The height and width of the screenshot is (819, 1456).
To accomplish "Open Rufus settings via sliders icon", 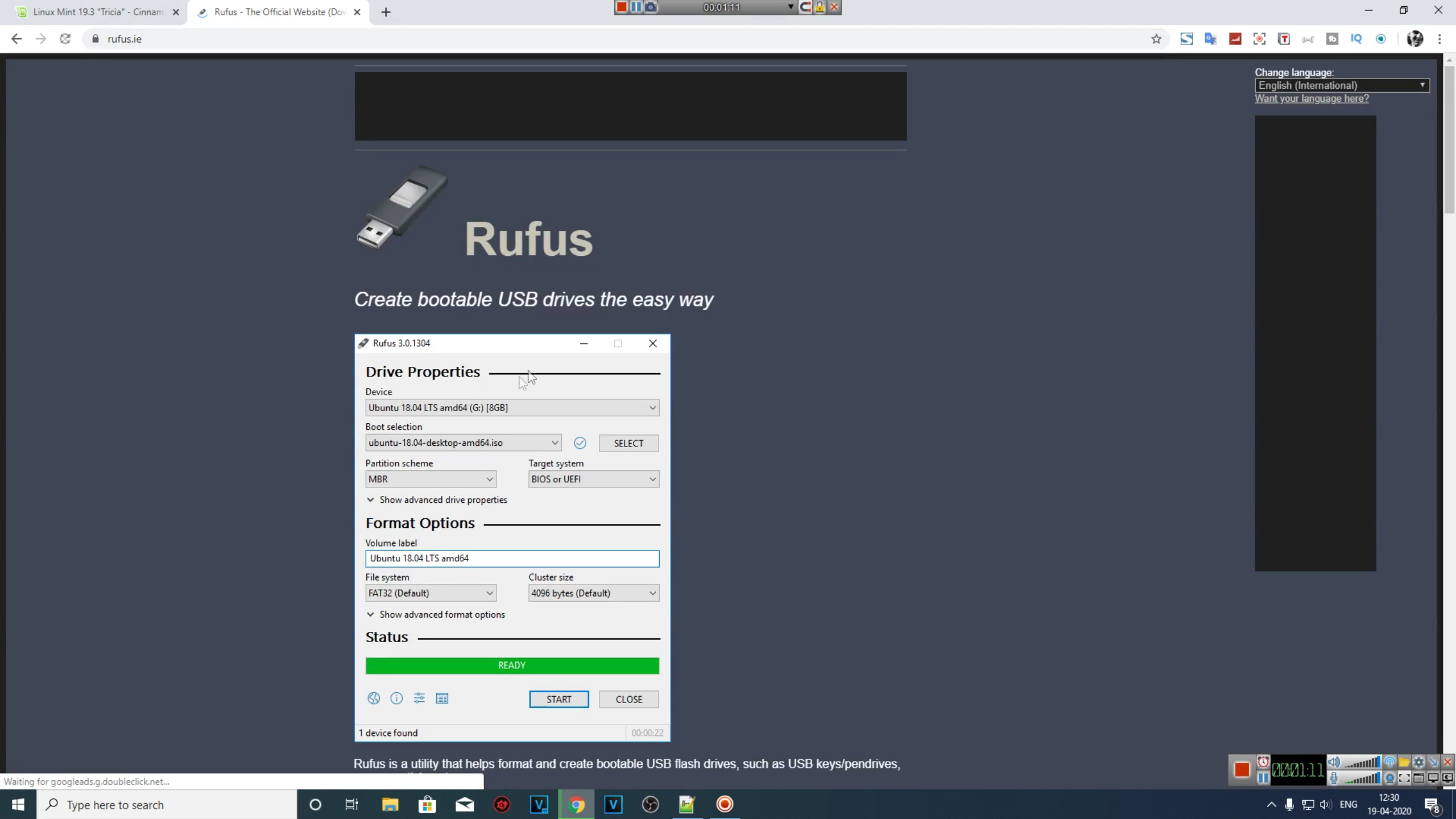I will coord(419,698).
